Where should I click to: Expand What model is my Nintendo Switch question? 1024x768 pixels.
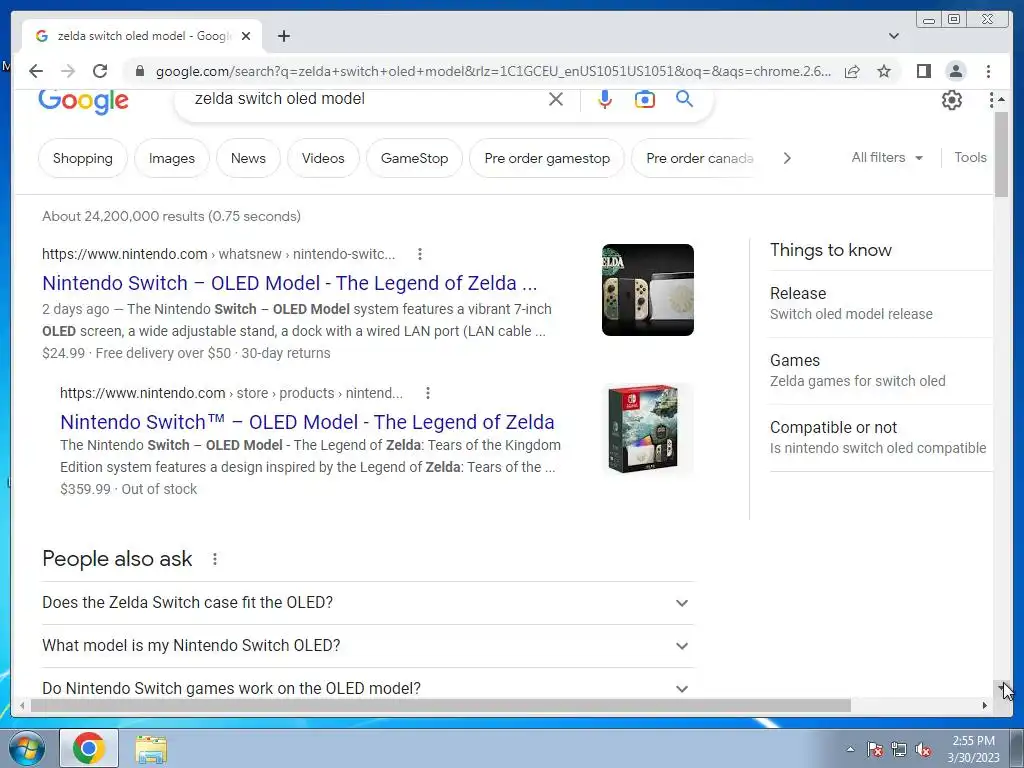click(368, 646)
